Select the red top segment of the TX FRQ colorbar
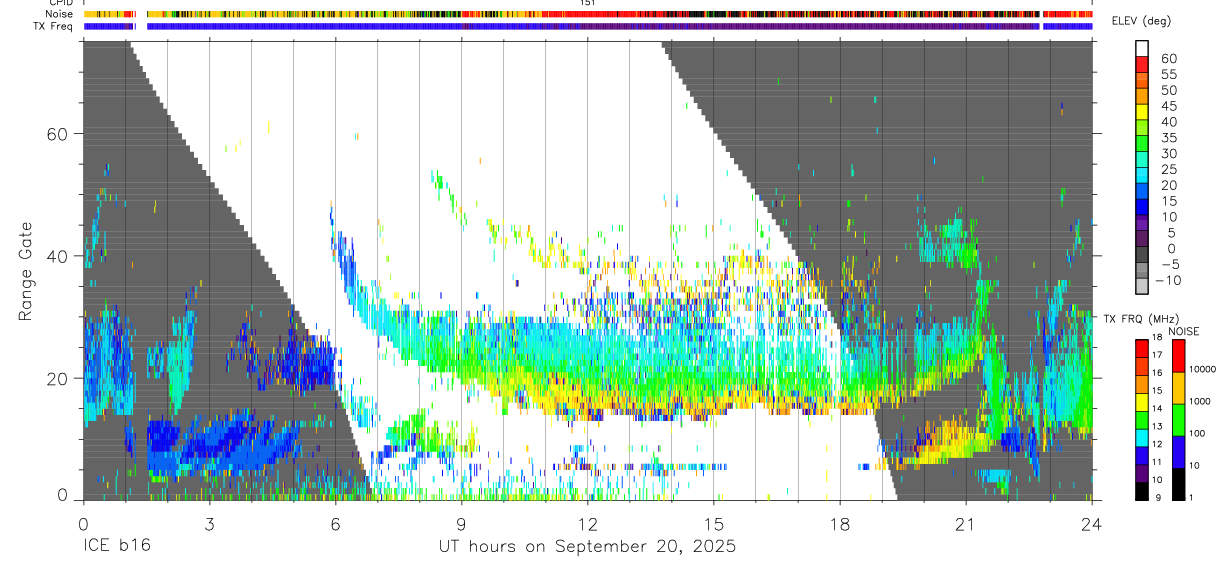Image resolution: width=1228 pixels, height=567 pixels. click(1142, 347)
